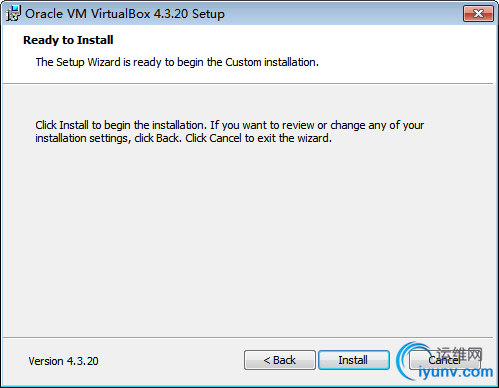Click the Chinese watermark characters near Cancel

pyautogui.click(x=460, y=354)
